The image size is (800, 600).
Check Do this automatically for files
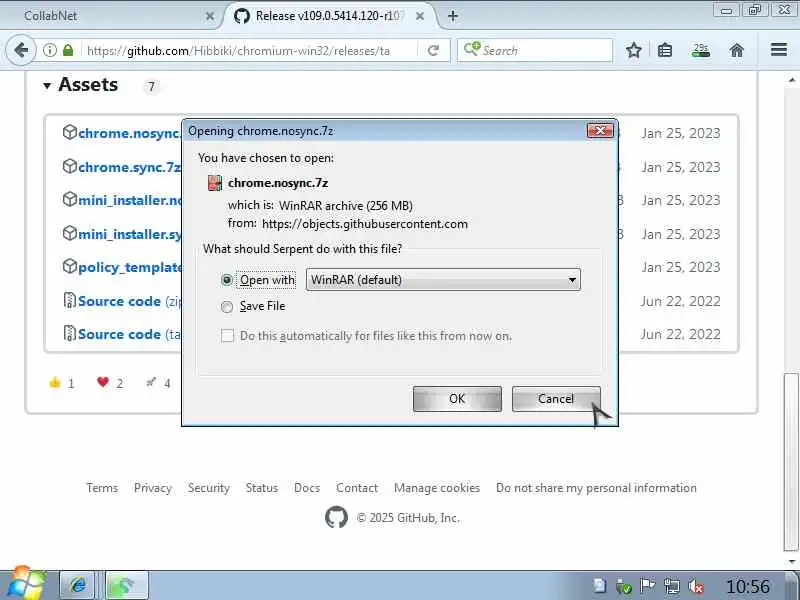[x=228, y=336]
